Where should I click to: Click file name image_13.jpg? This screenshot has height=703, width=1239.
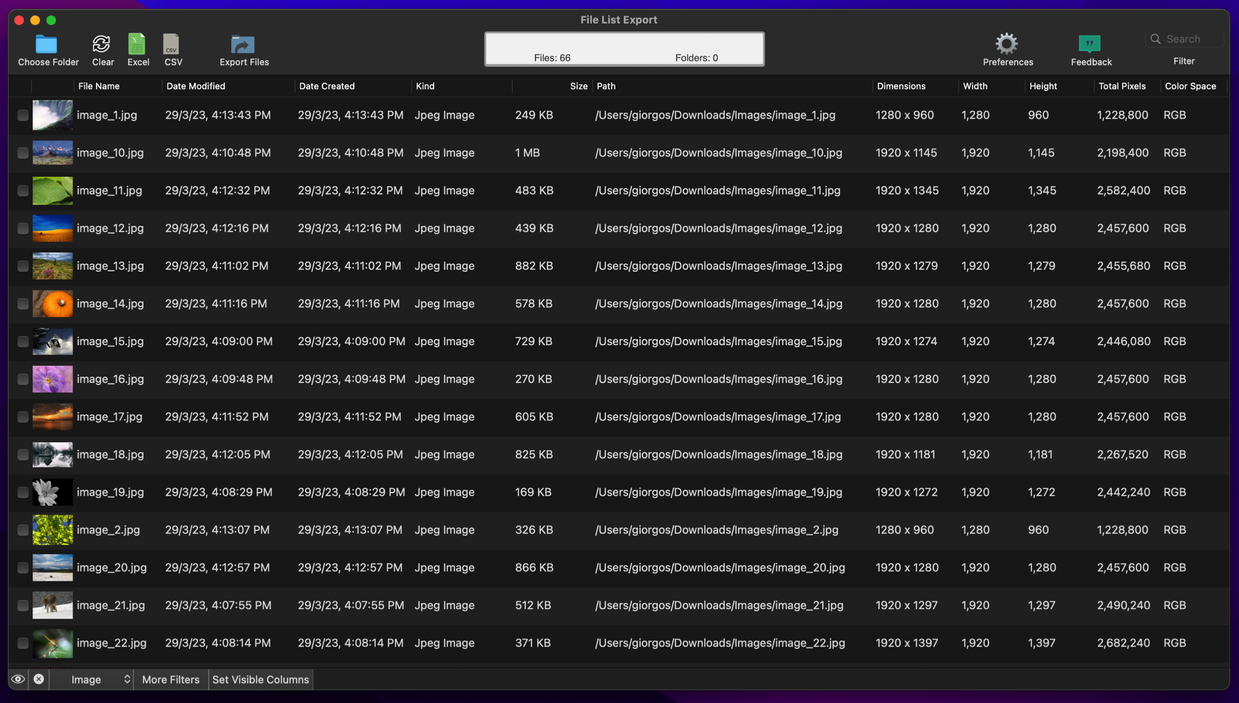tap(110, 266)
